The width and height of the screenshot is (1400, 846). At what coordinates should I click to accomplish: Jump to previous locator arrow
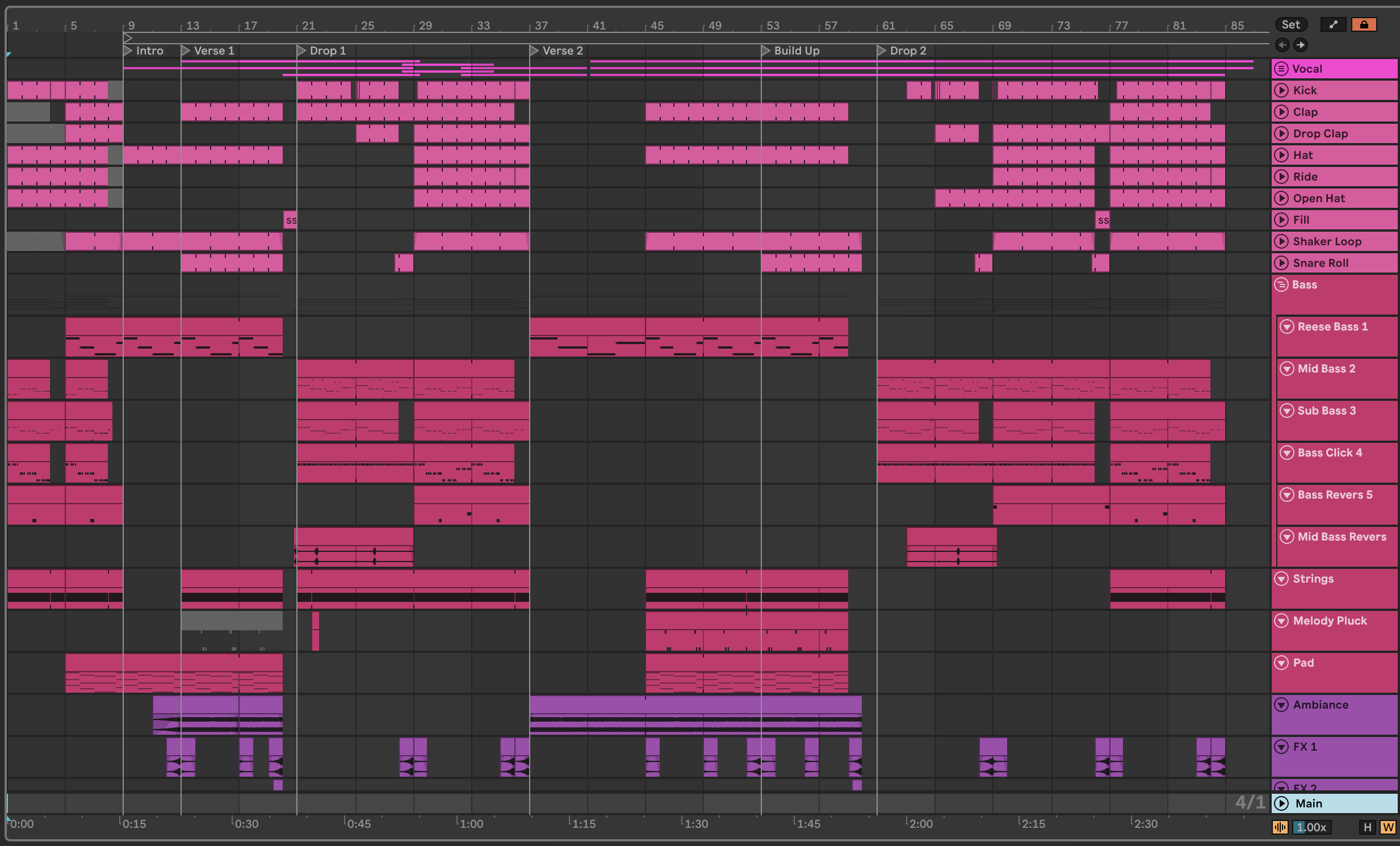coord(1282,45)
